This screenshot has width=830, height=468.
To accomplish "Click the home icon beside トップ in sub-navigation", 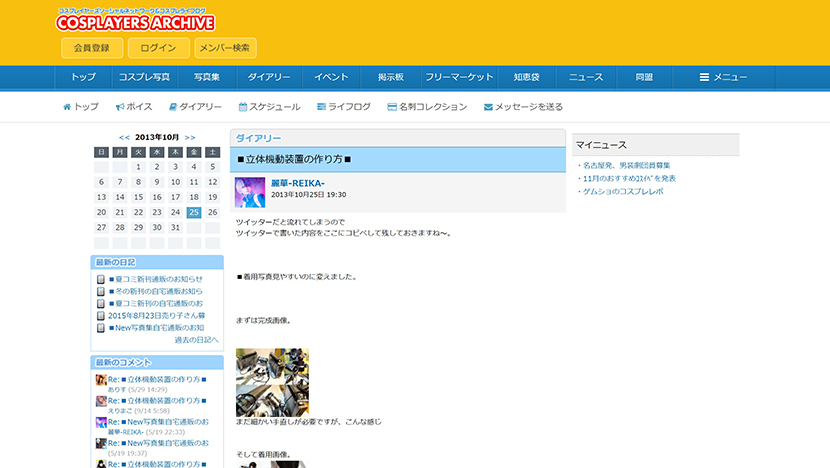I will [67, 107].
